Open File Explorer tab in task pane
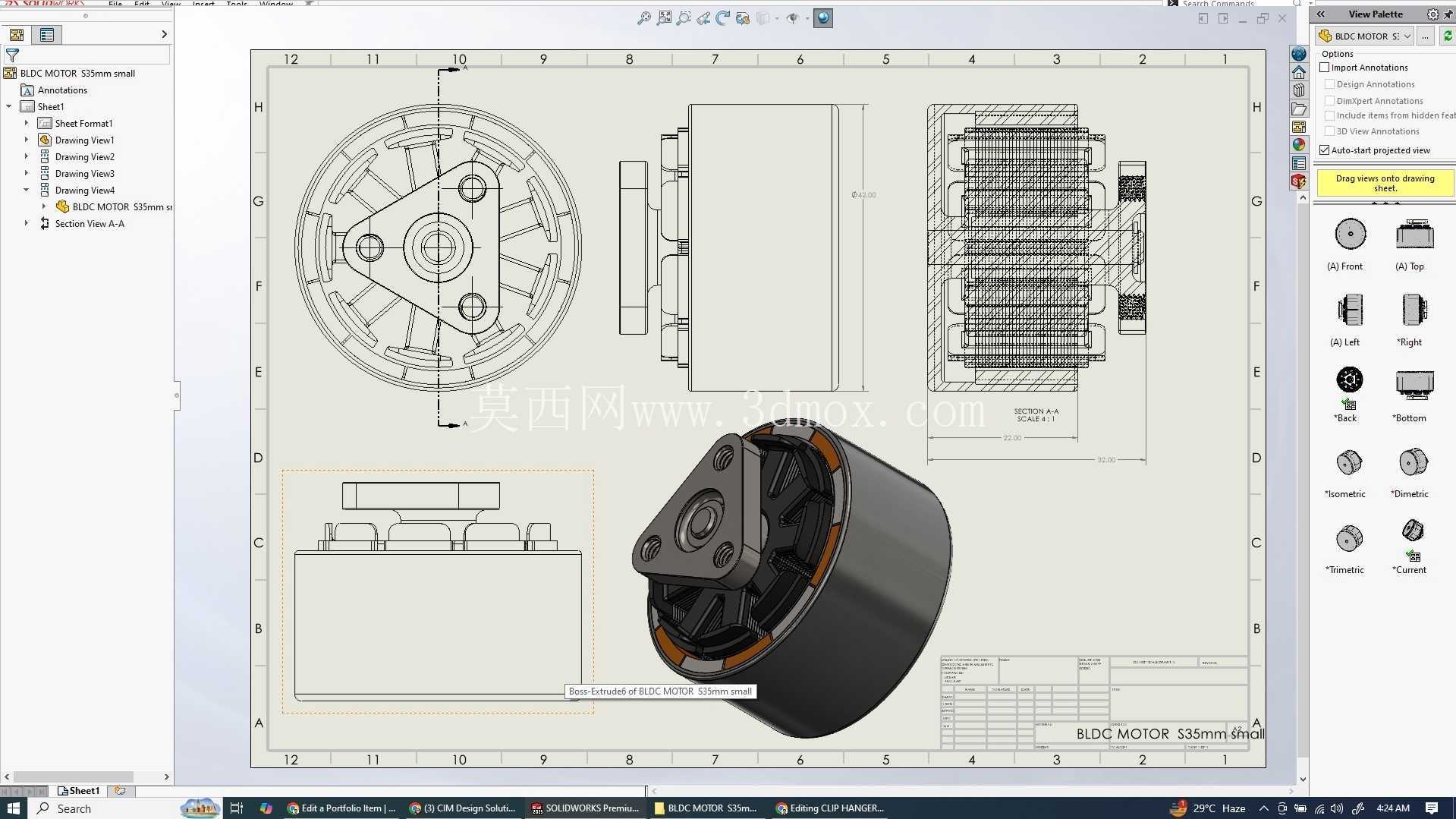The height and width of the screenshot is (819, 1456). [x=1299, y=109]
